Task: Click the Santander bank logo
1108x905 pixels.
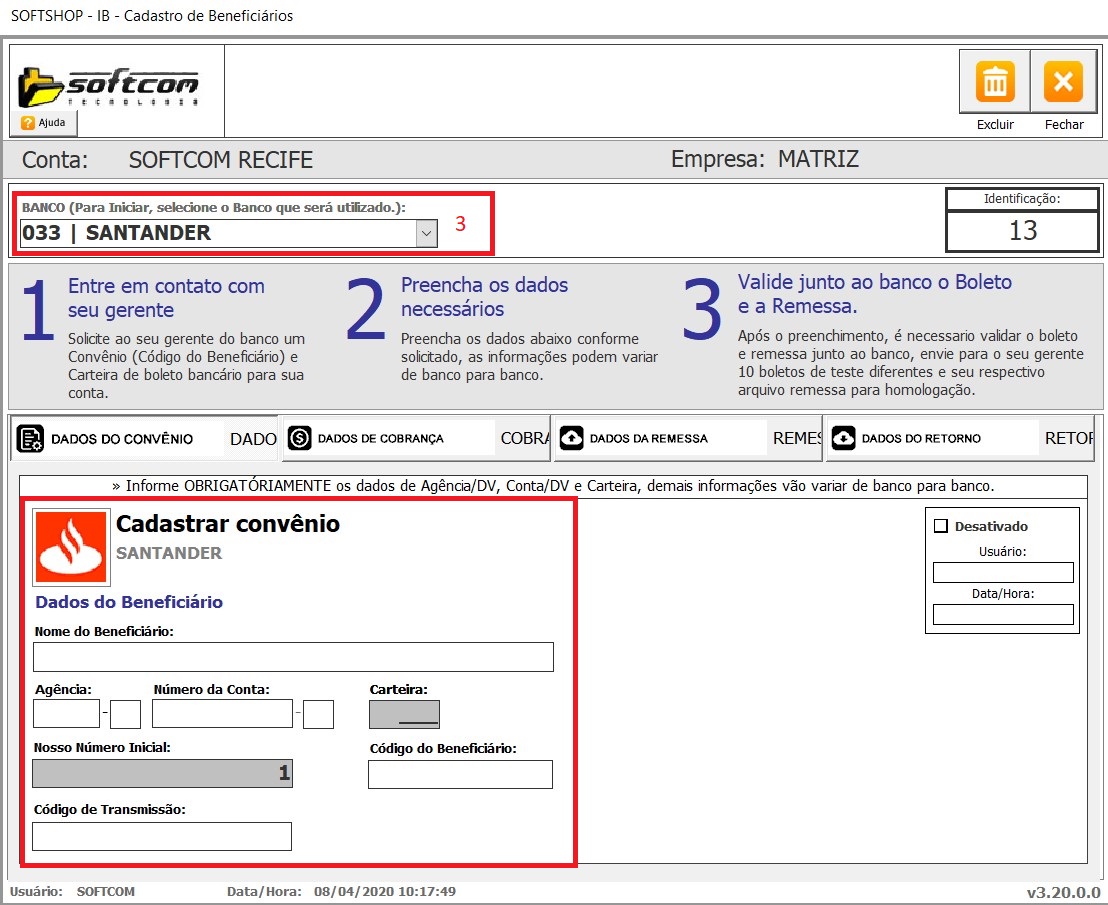Action: click(71, 547)
